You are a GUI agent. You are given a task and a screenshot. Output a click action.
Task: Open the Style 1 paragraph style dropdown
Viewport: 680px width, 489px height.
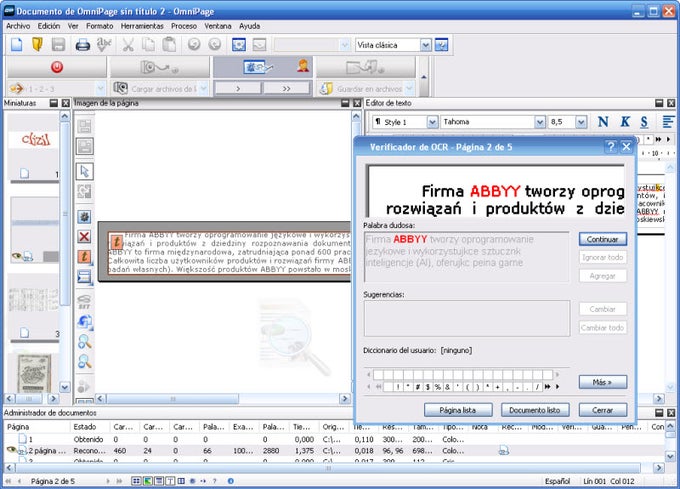432,122
